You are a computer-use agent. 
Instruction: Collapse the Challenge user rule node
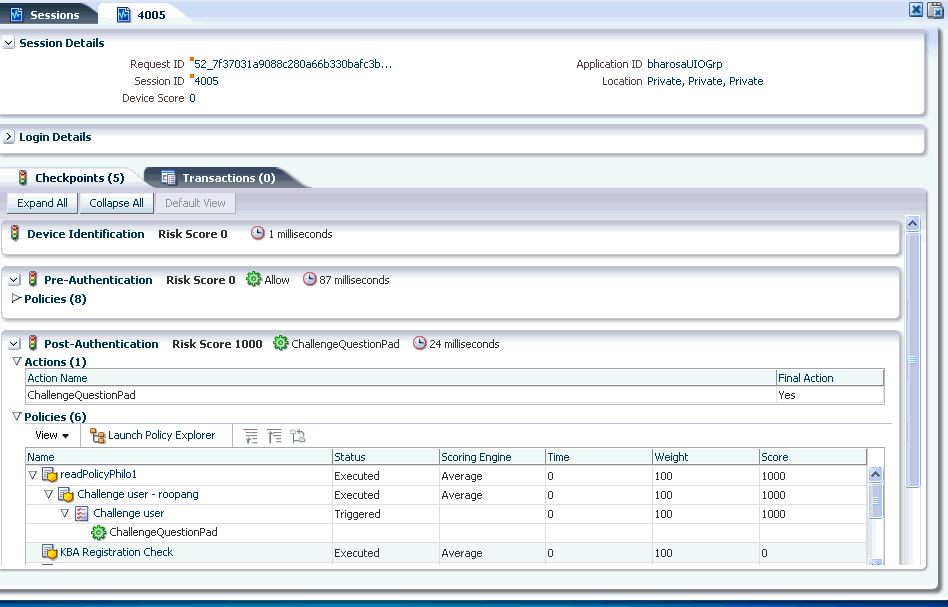point(65,513)
